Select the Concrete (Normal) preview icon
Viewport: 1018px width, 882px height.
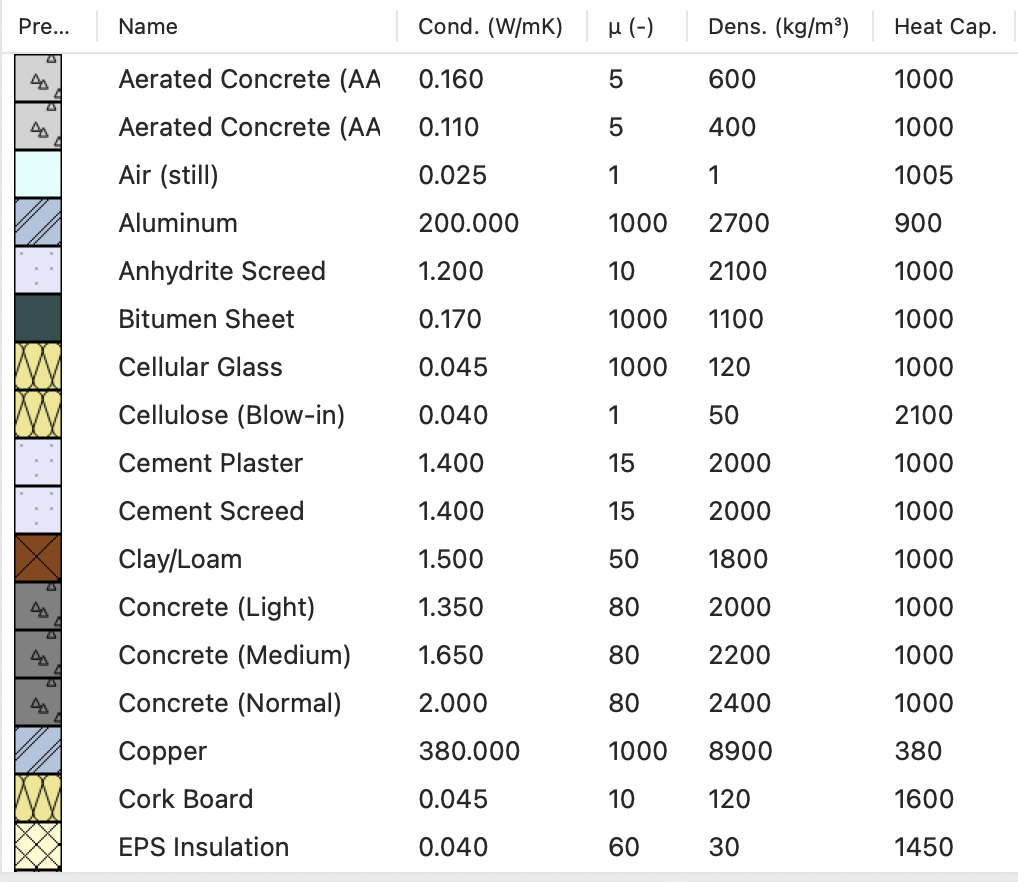(38, 703)
